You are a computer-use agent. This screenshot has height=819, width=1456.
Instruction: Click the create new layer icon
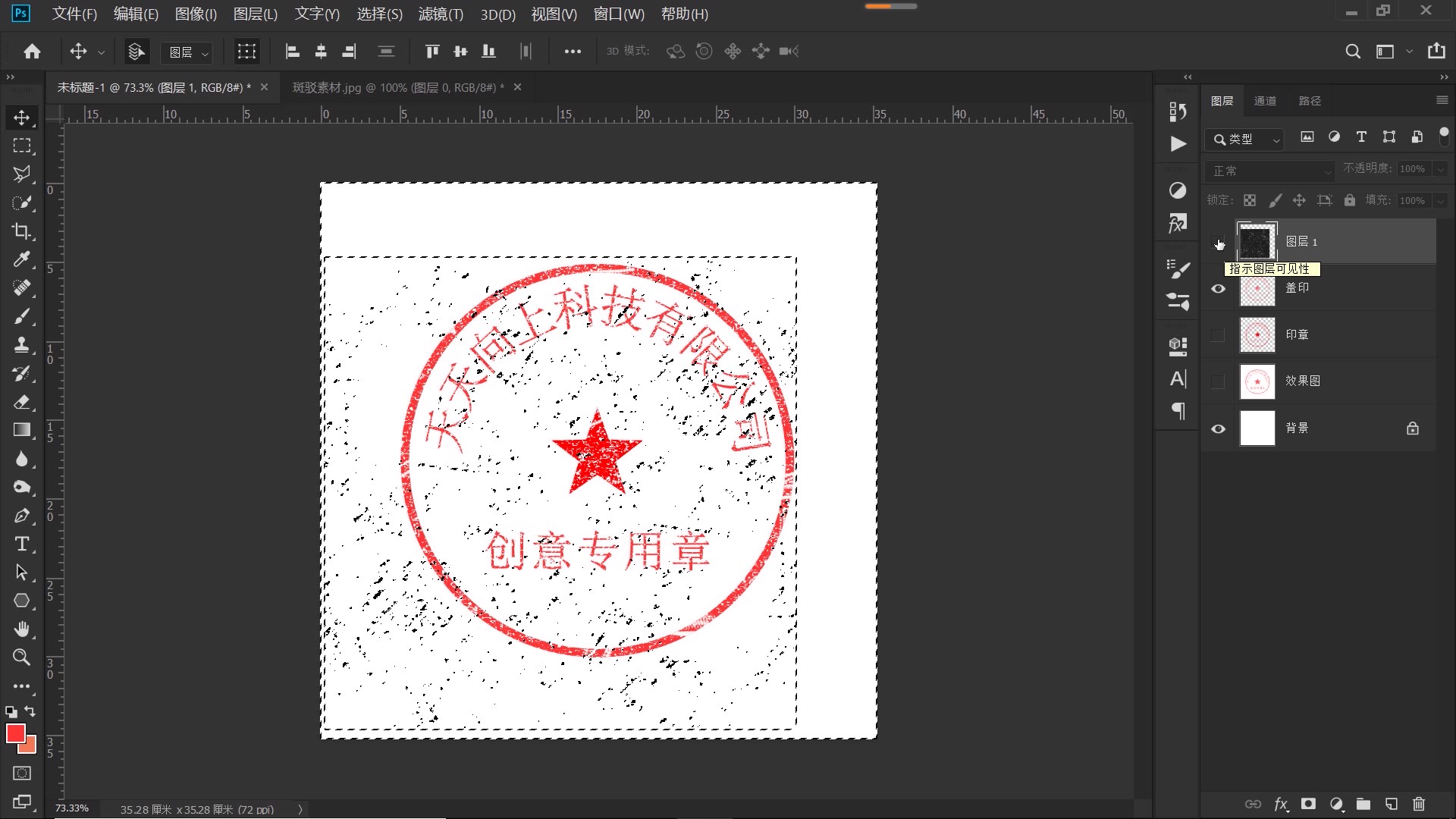point(1391,804)
